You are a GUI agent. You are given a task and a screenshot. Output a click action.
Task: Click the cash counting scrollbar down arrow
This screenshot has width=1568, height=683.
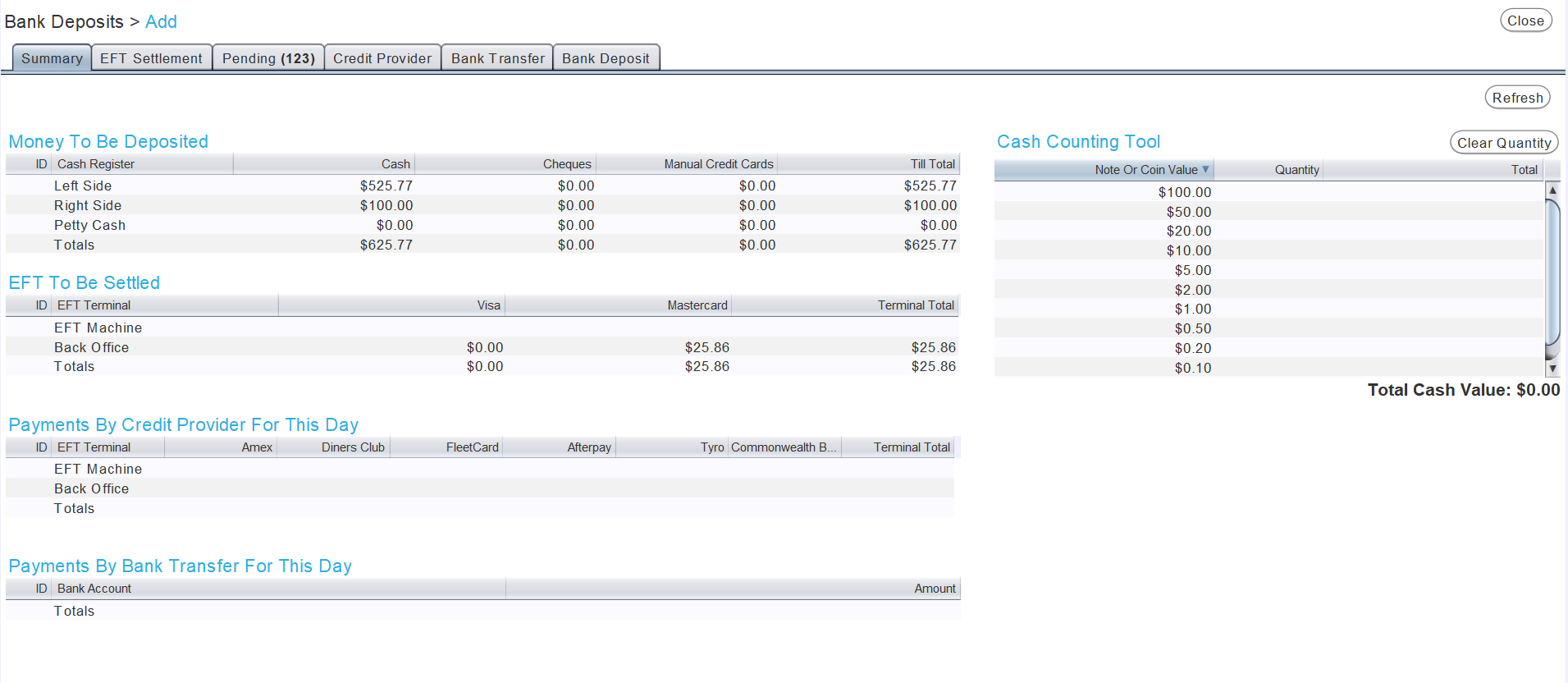pyautogui.click(x=1552, y=369)
